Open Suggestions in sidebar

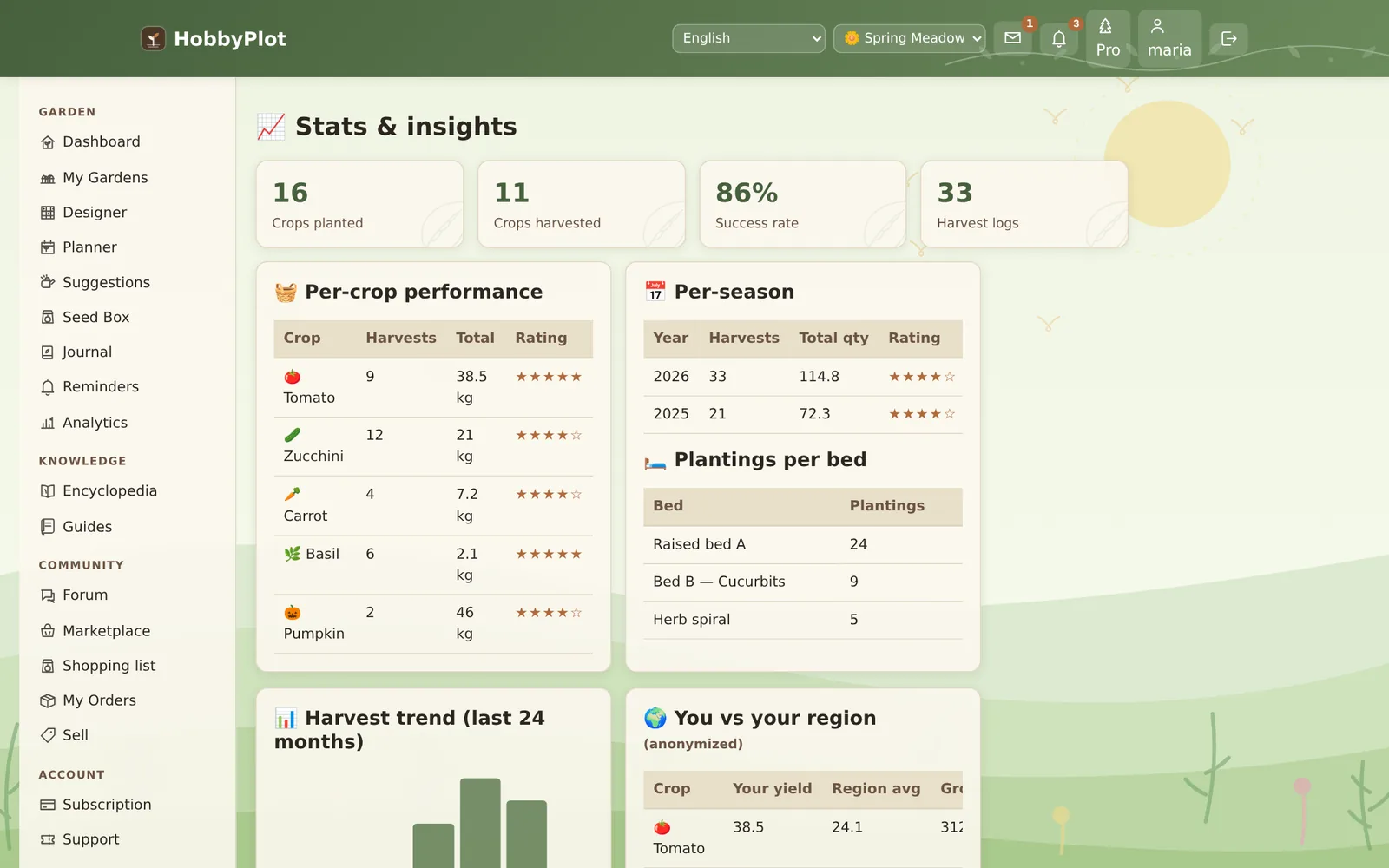127,282
